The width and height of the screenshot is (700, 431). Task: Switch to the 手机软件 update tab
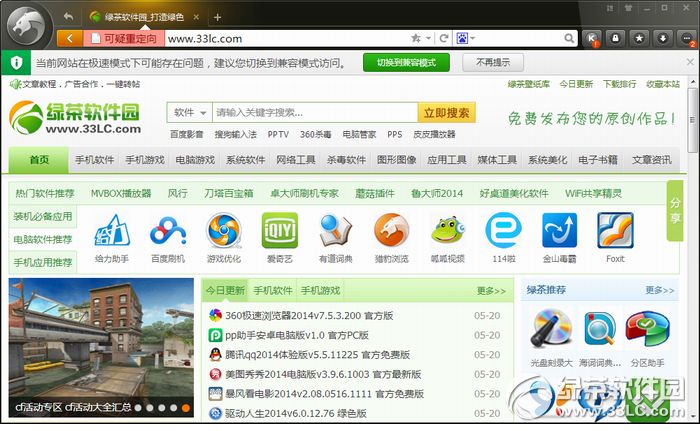(x=273, y=290)
